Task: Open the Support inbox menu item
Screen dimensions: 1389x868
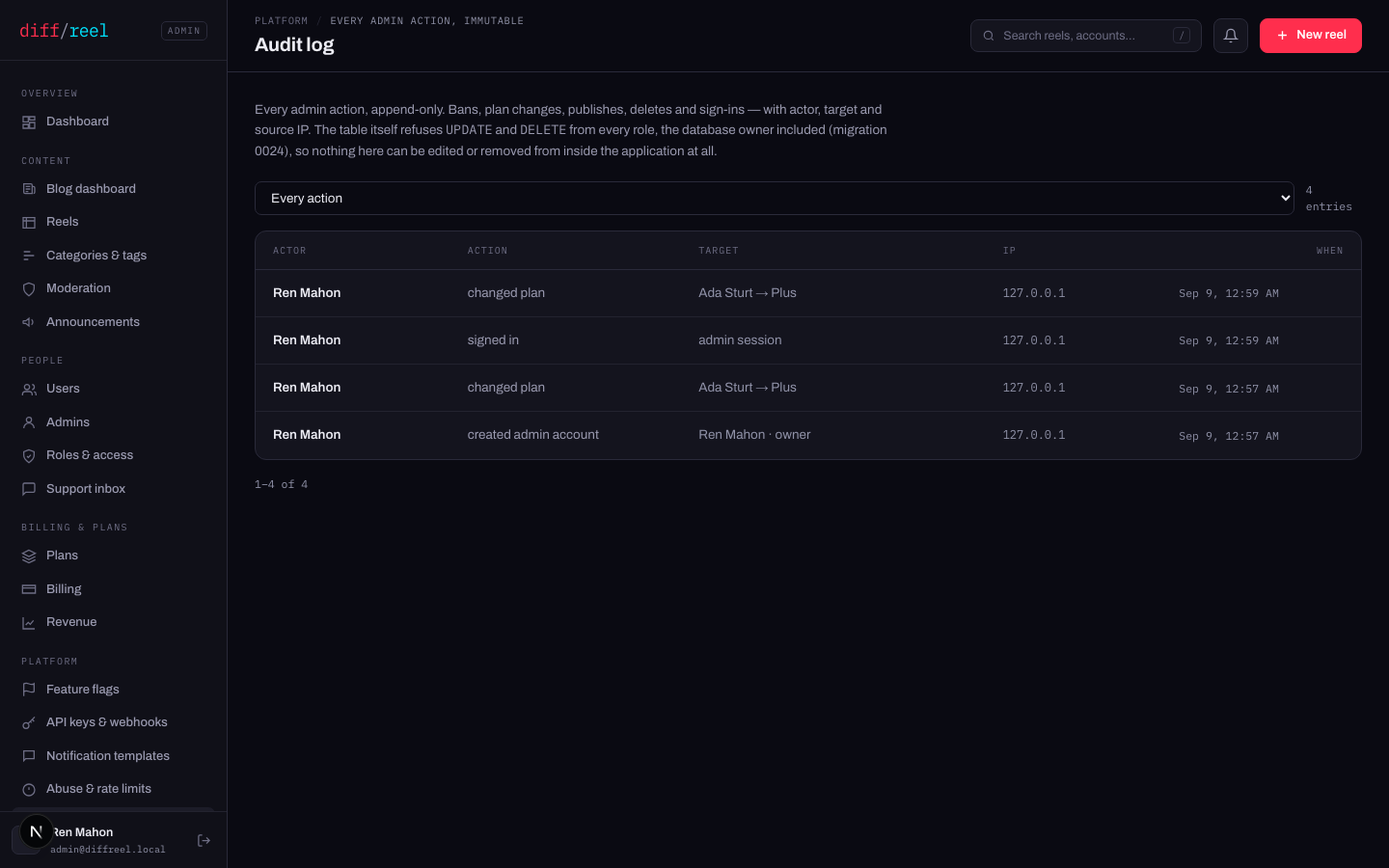Action: click(114, 489)
